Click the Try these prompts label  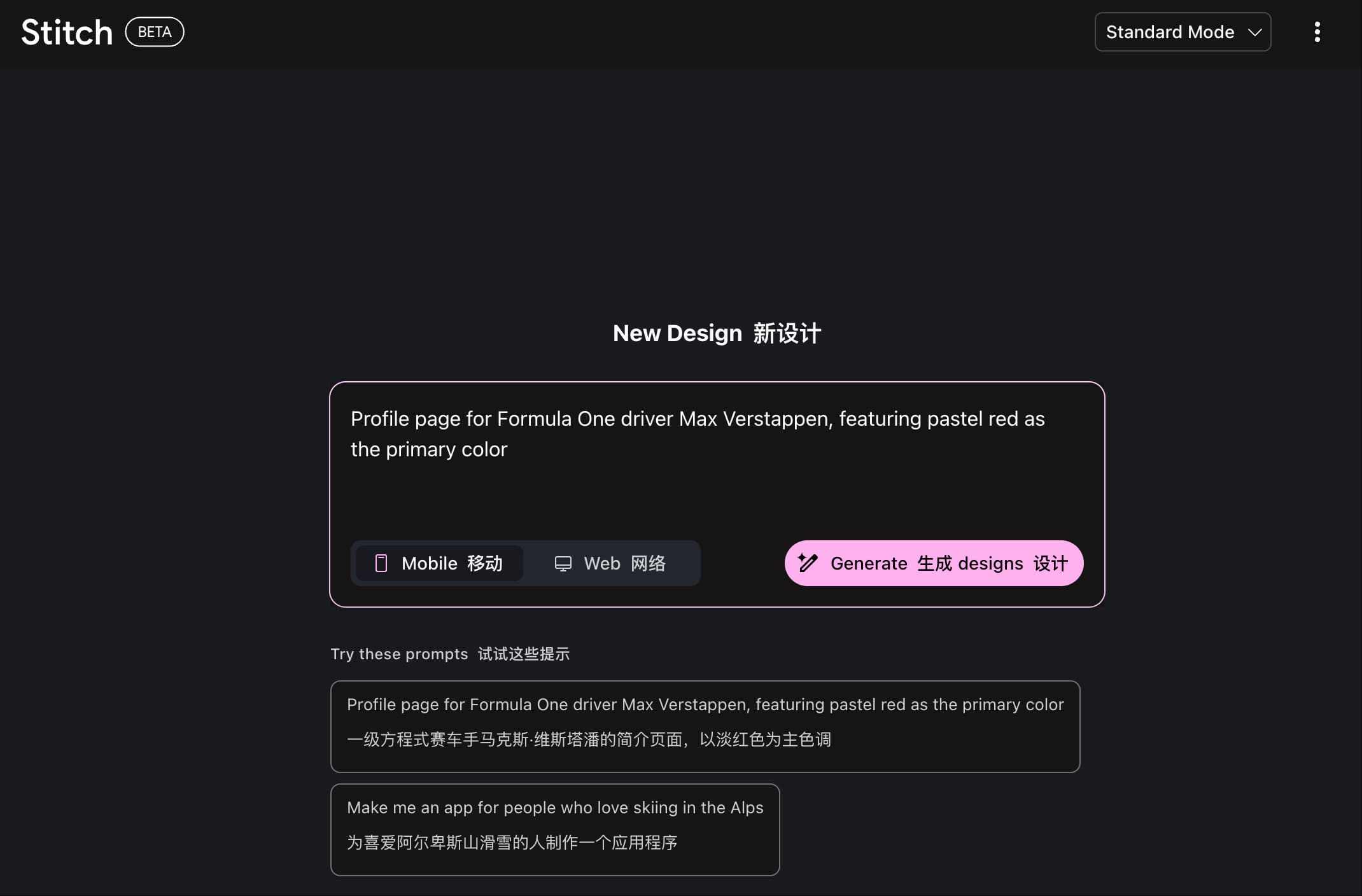coord(399,654)
